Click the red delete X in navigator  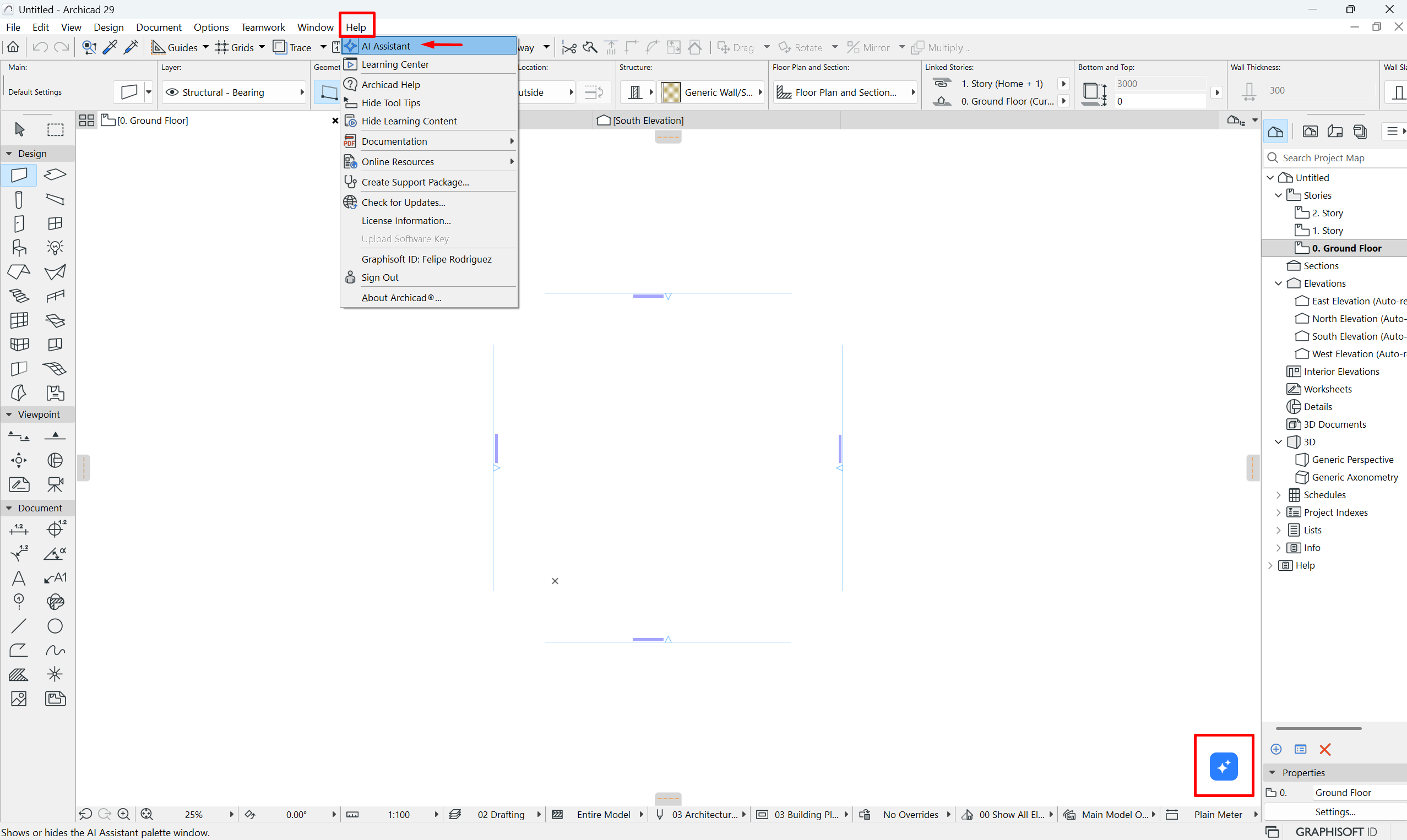click(x=1324, y=749)
